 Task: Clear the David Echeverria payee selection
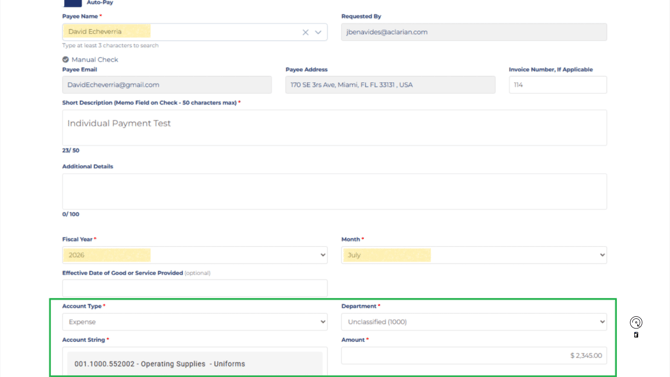coord(305,32)
